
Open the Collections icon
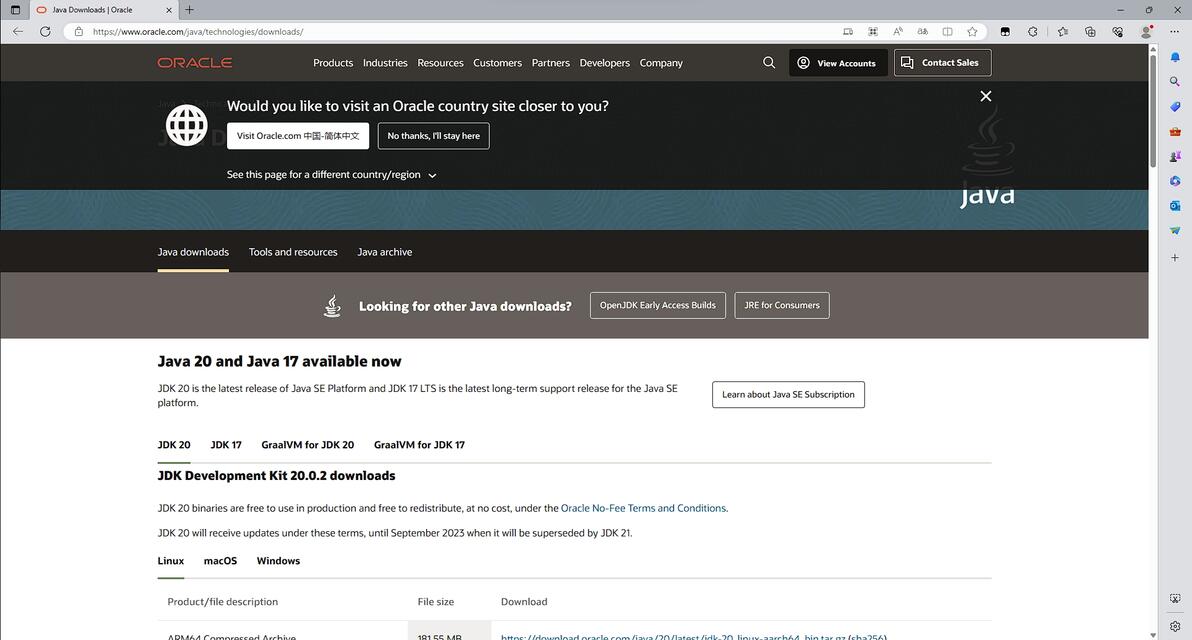pyautogui.click(x=1090, y=31)
